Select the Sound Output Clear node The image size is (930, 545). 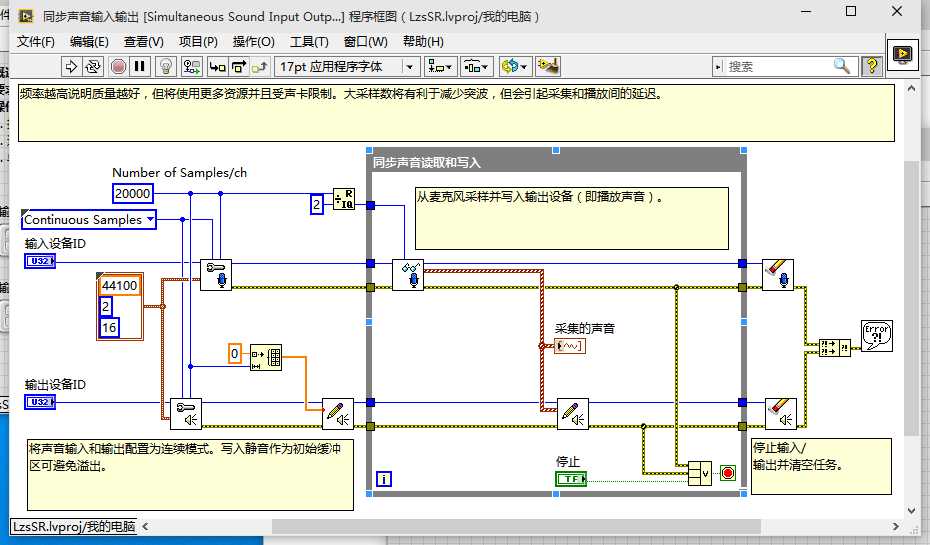[781, 413]
